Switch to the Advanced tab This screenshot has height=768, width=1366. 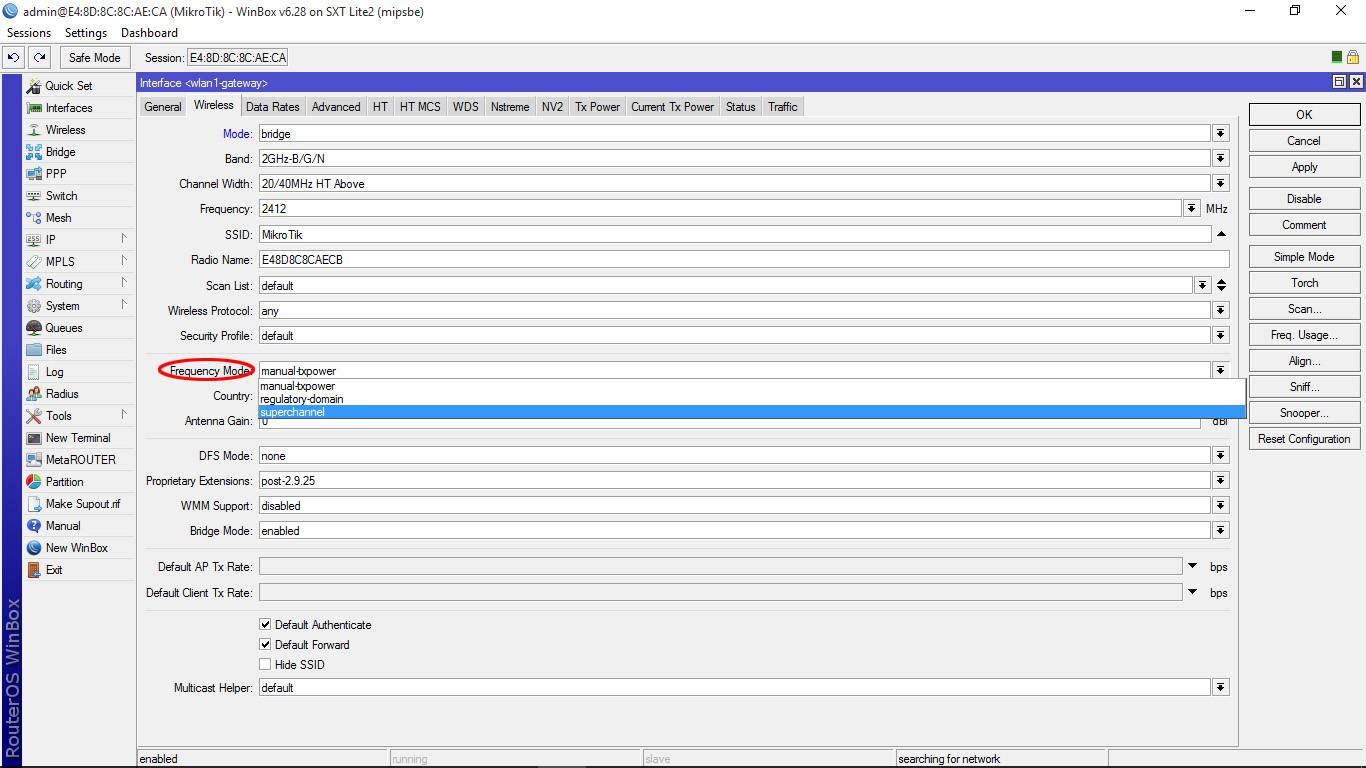(x=336, y=107)
